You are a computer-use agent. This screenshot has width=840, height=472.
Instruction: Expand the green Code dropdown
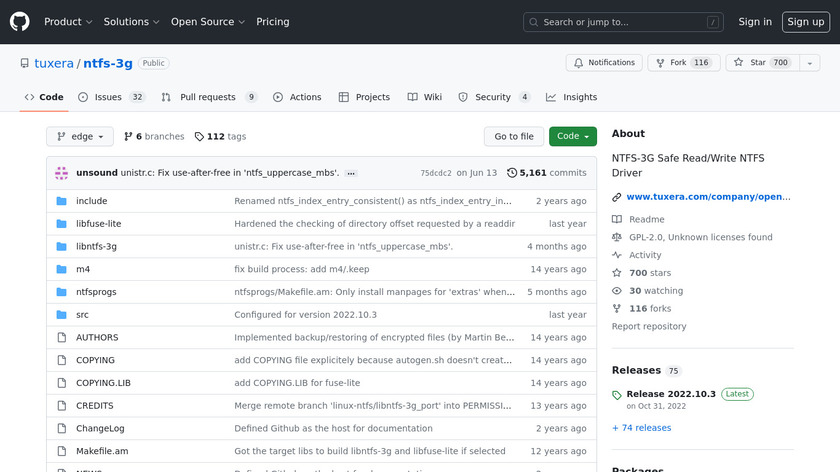(572, 137)
